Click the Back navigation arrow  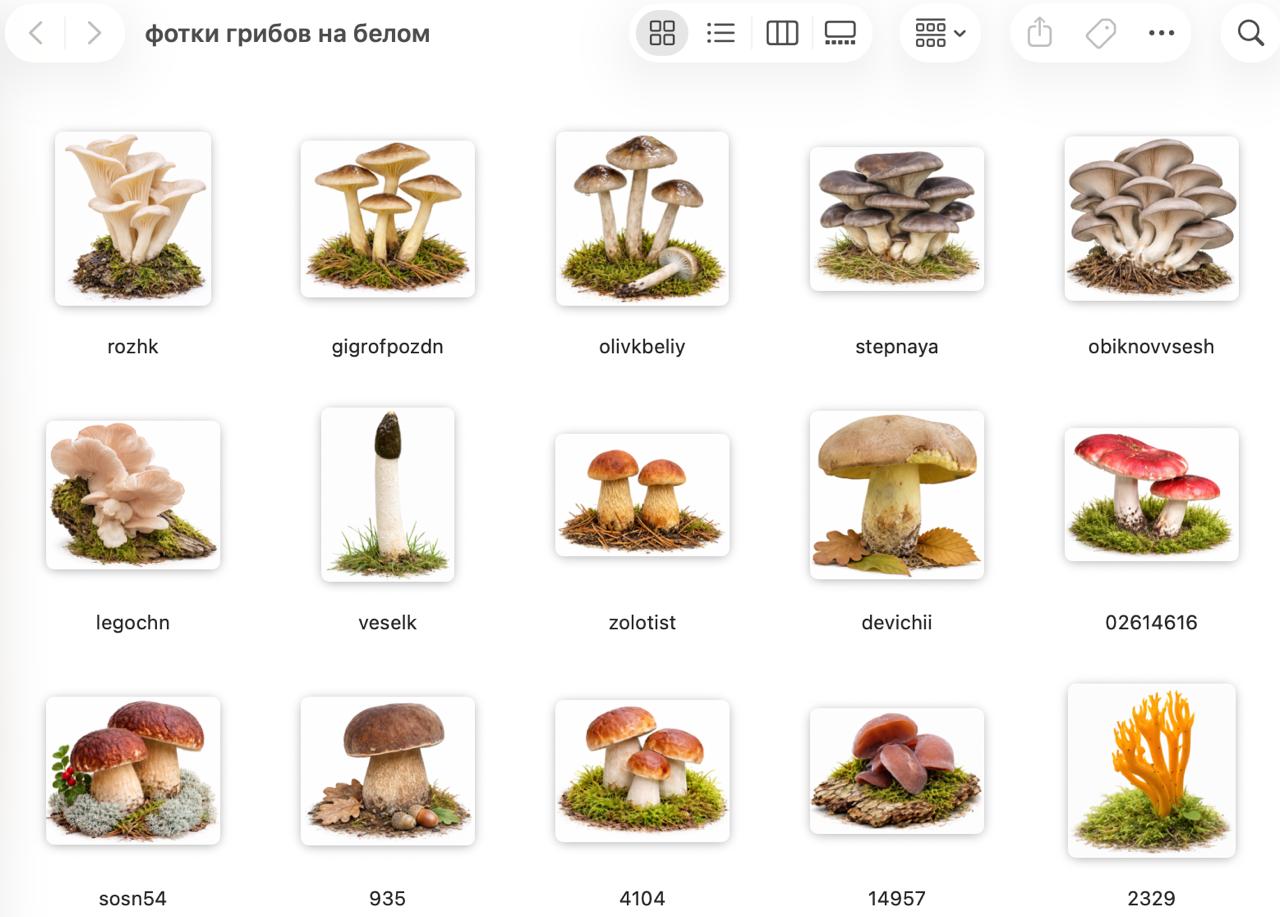pyautogui.click(x=36, y=33)
